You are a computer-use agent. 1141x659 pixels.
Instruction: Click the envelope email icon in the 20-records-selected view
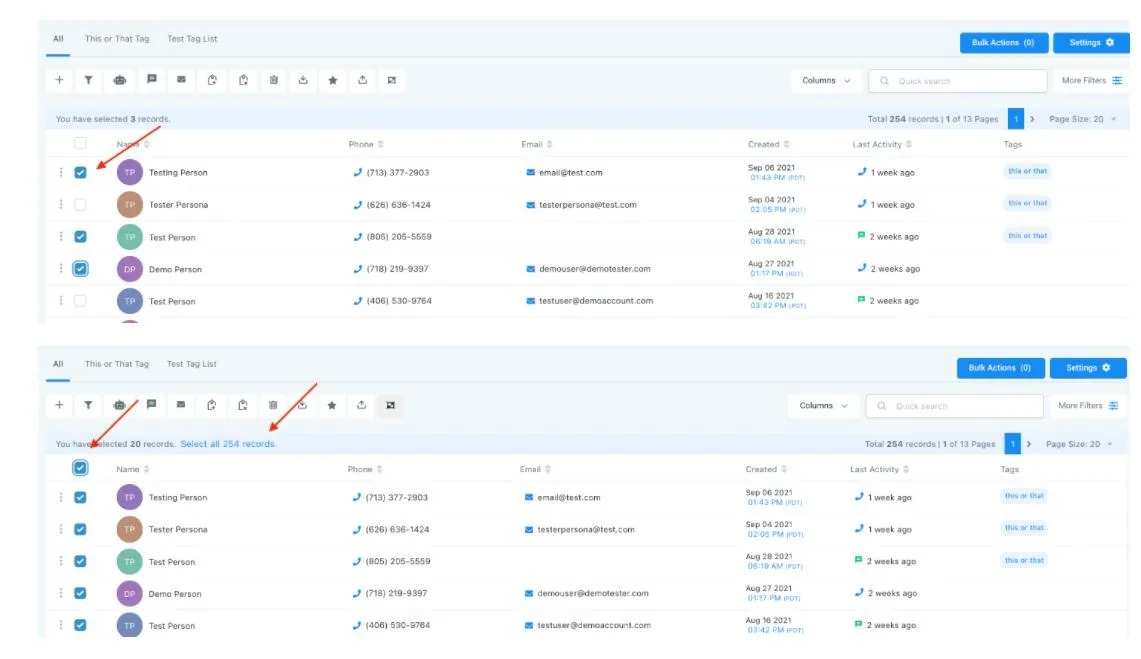point(180,404)
